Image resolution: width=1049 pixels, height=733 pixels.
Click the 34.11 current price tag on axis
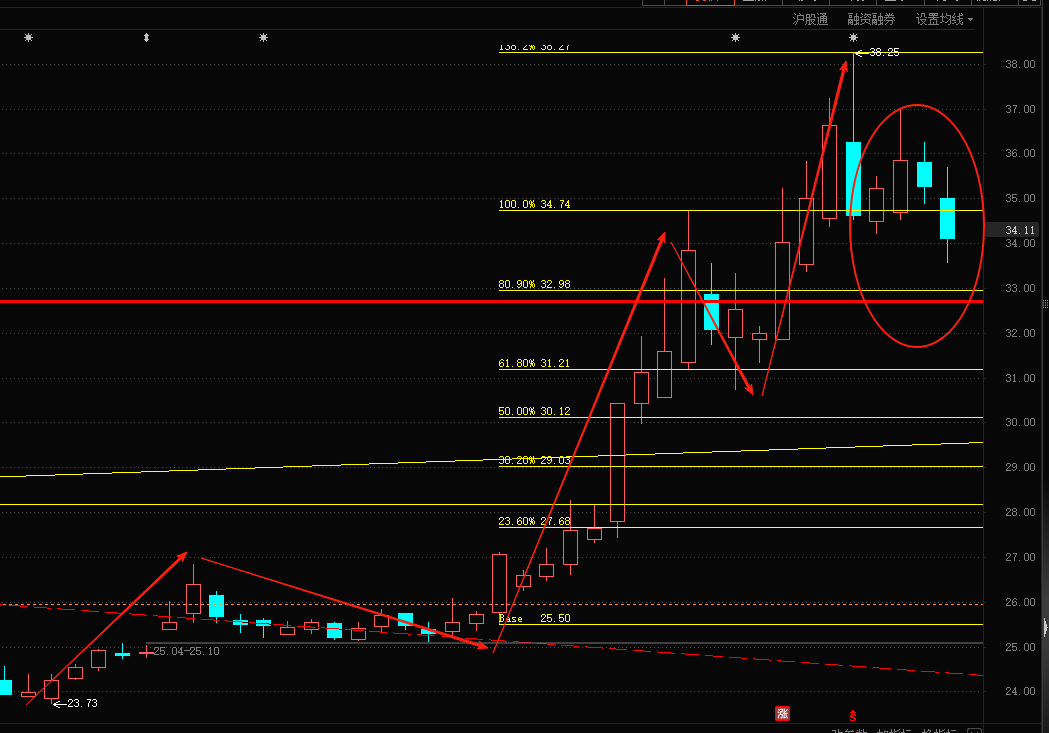pos(1014,230)
